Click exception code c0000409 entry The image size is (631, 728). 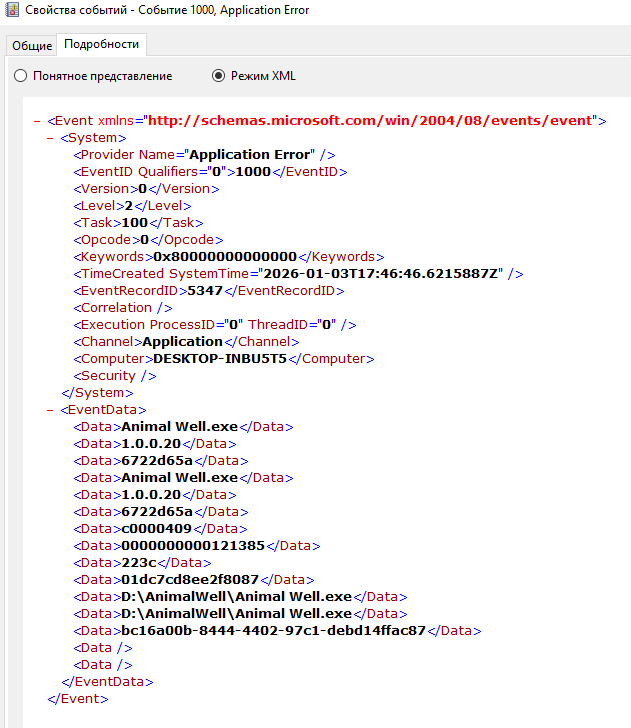[x=160, y=529]
